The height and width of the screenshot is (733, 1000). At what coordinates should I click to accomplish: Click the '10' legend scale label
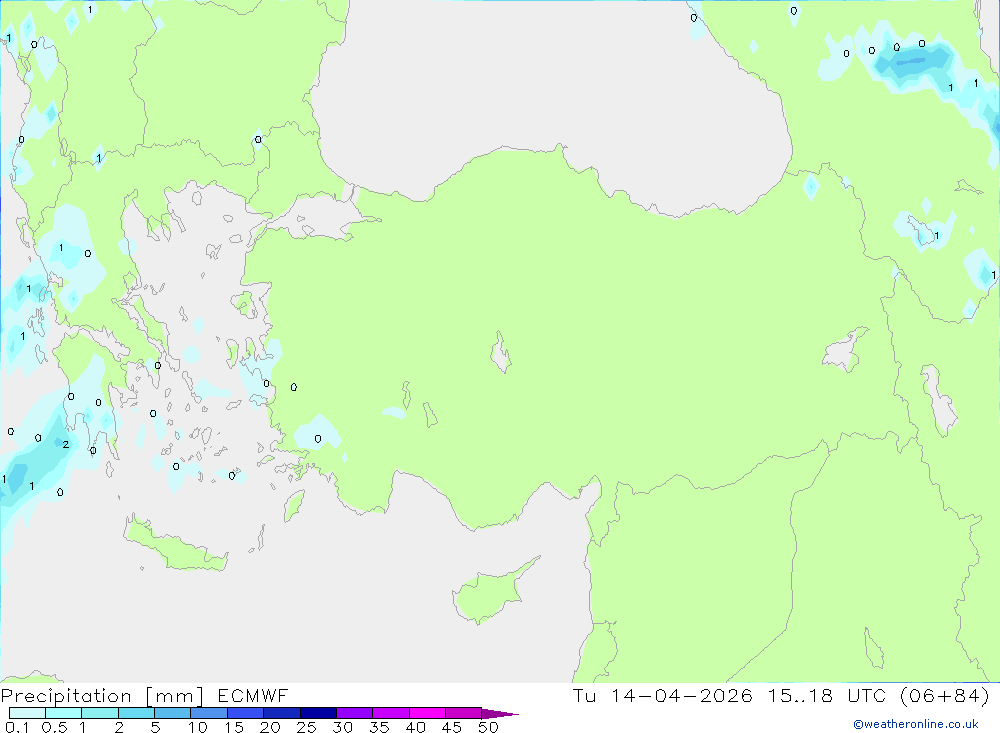click(198, 727)
